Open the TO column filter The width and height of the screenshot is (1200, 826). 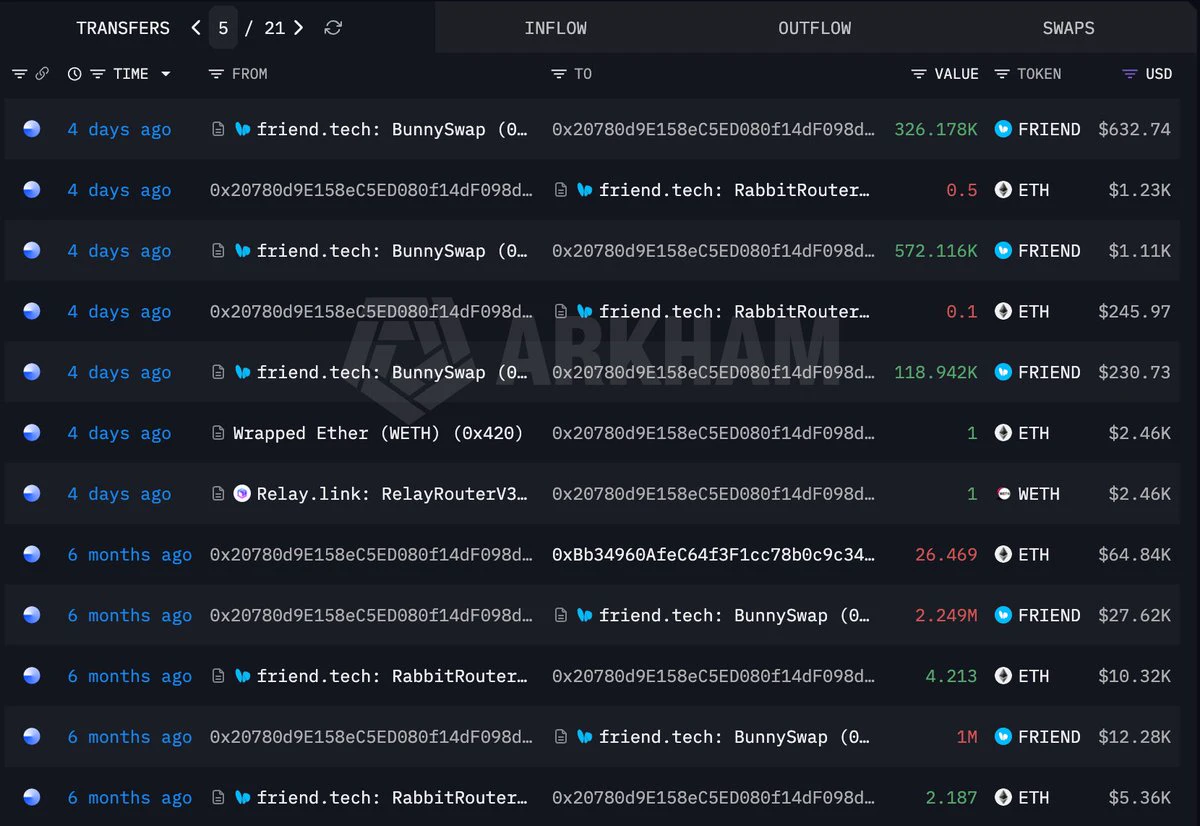coord(559,74)
